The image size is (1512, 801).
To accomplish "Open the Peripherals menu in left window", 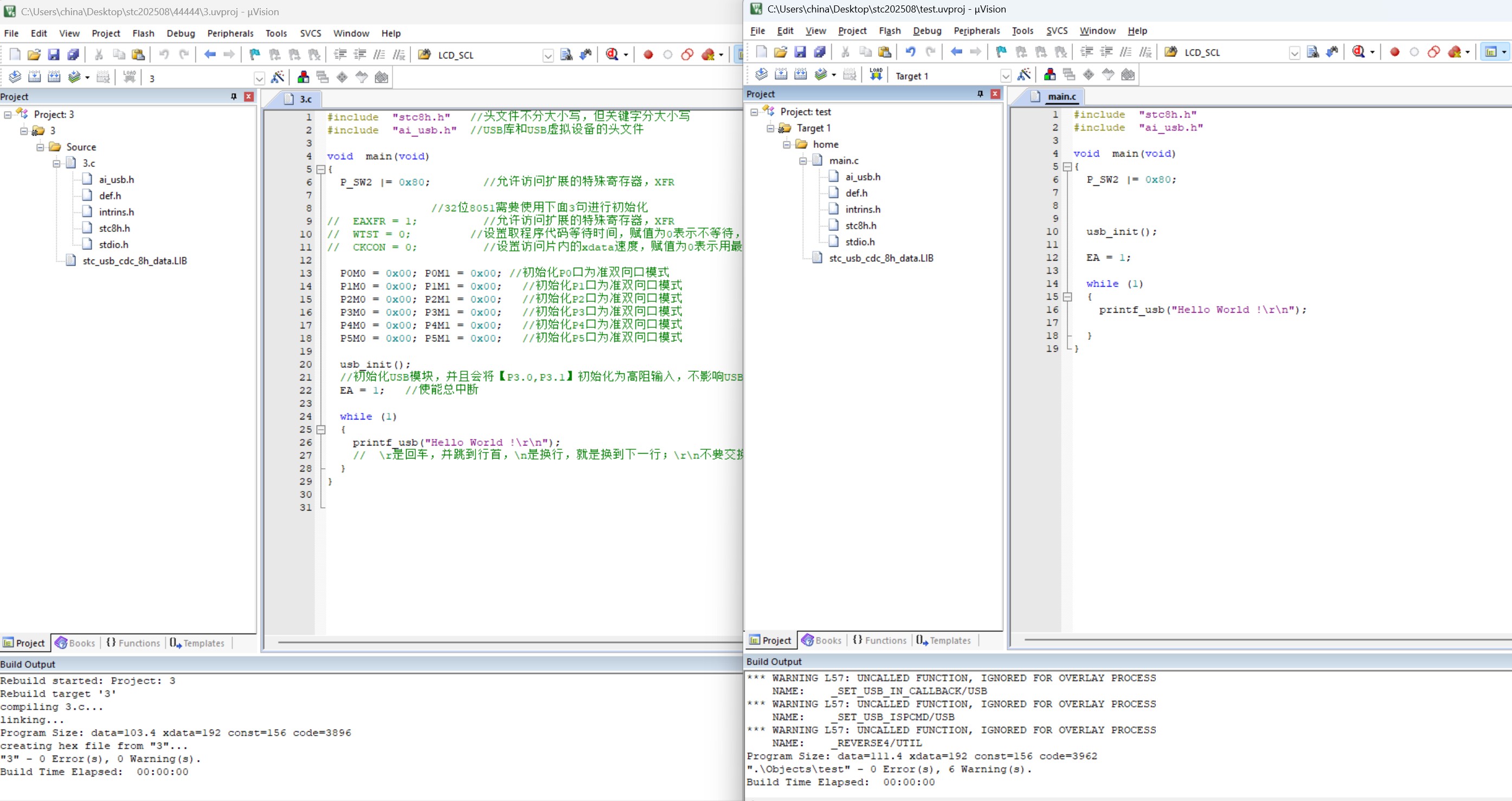I will (x=230, y=34).
